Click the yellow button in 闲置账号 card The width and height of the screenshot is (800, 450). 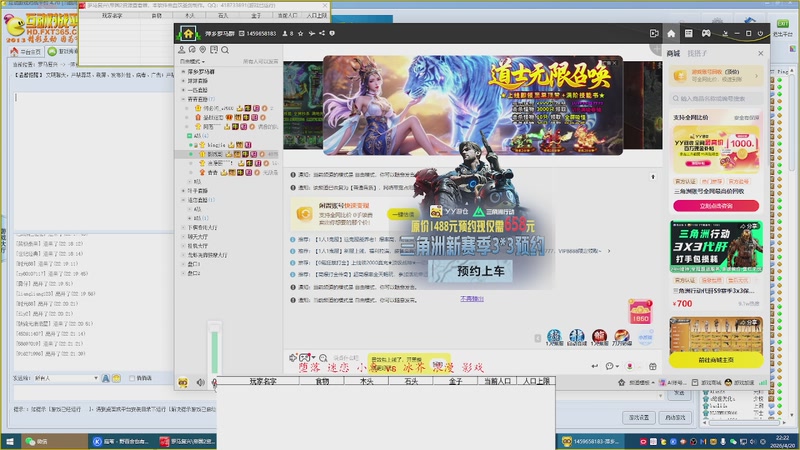(x=403, y=214)
